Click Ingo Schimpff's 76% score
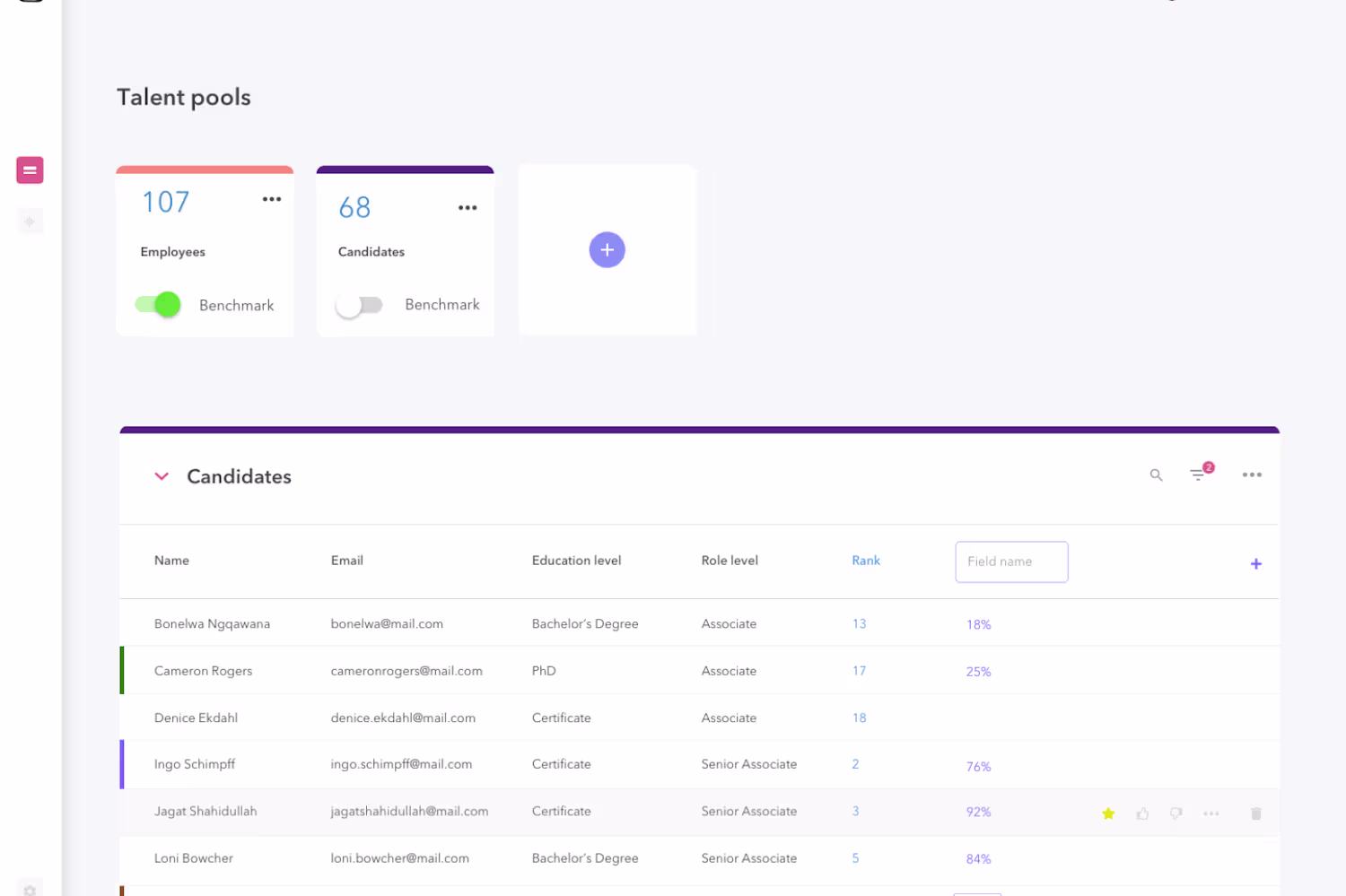The image size is (1346, 896). 978,766
